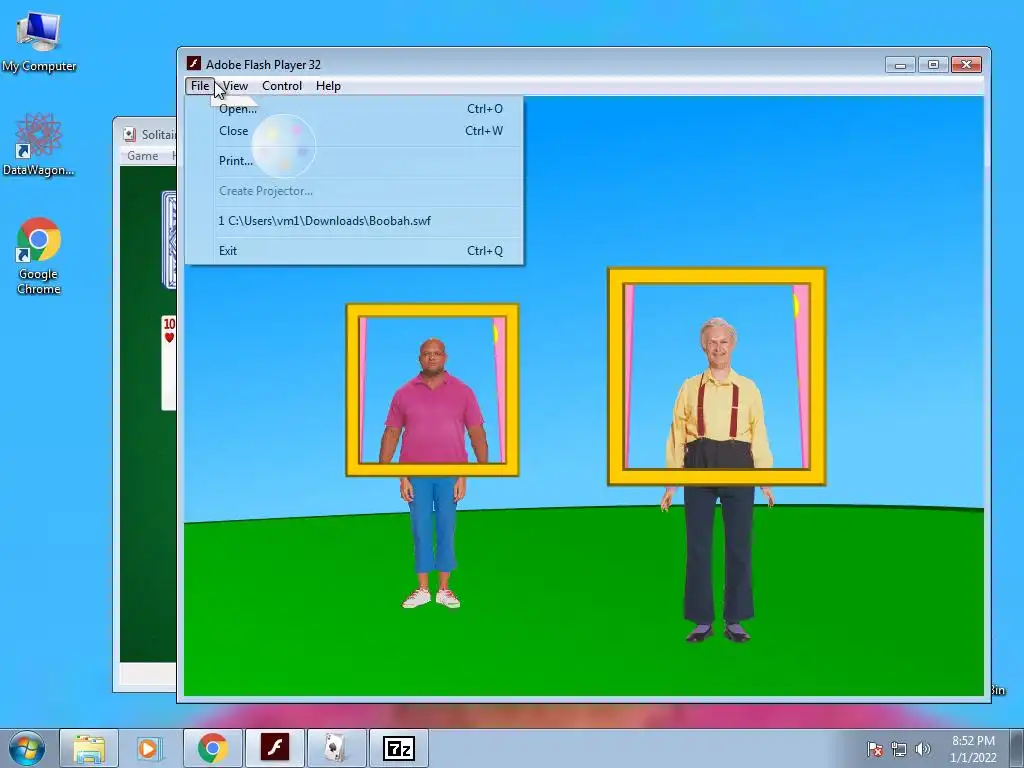Choose Open... from the File menu
The width and height of the screenshot is (1024, 768).
354,108
